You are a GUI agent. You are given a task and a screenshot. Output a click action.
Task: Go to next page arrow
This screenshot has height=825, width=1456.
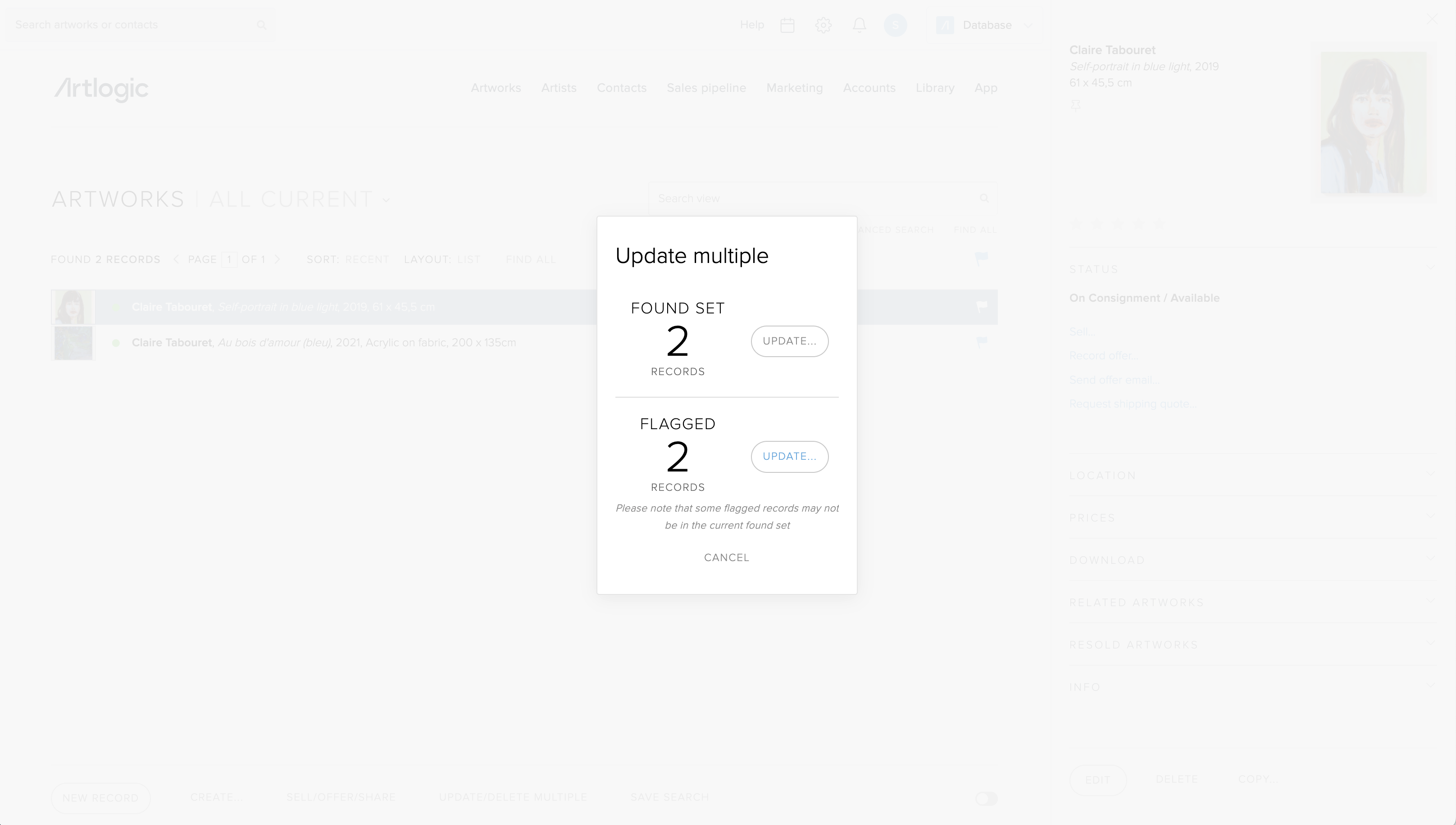point(278,259)
